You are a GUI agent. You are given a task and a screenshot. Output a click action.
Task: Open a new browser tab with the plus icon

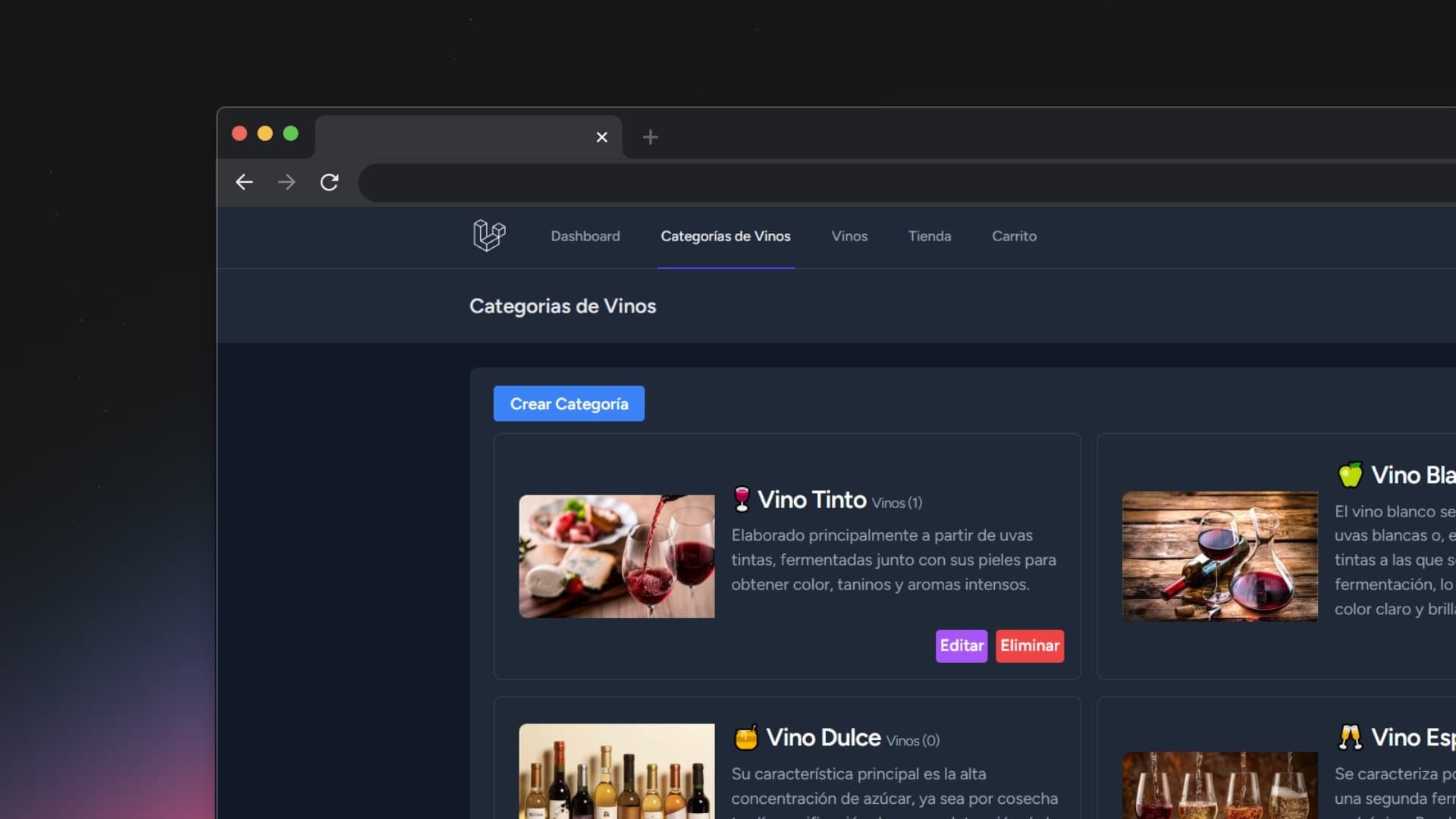(650, 137)
